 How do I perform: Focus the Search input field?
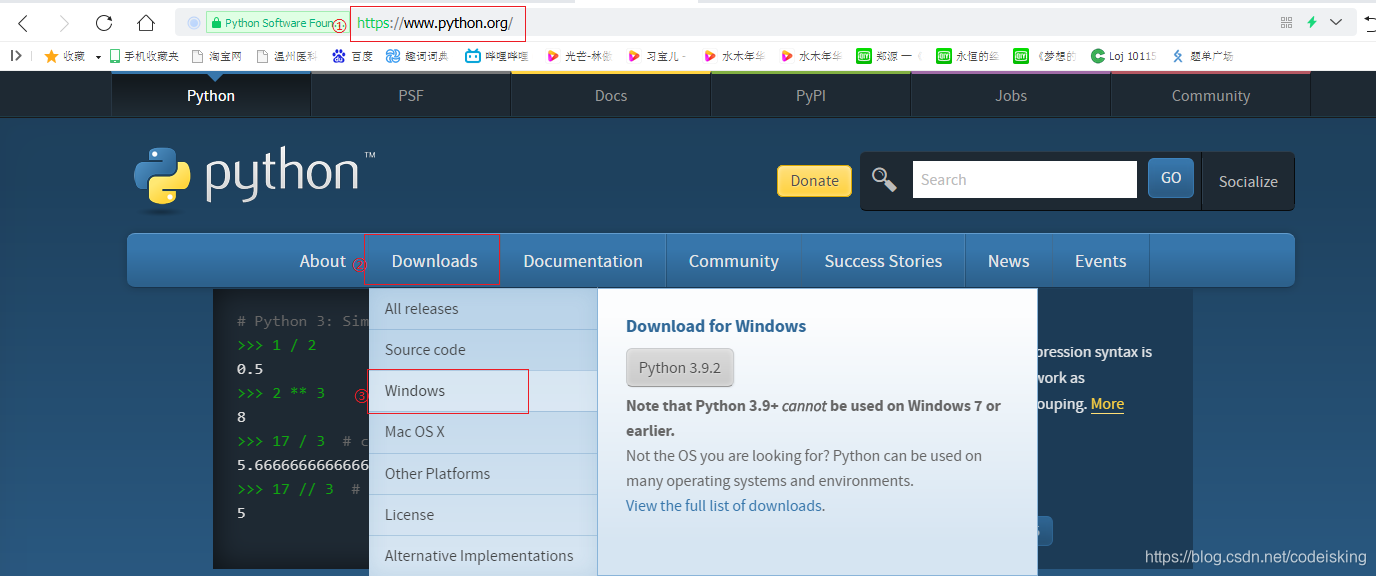click(x=1025, y=180)
